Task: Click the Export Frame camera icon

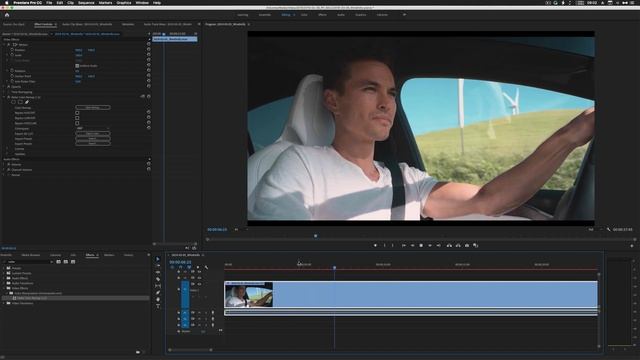Action: 467,246
